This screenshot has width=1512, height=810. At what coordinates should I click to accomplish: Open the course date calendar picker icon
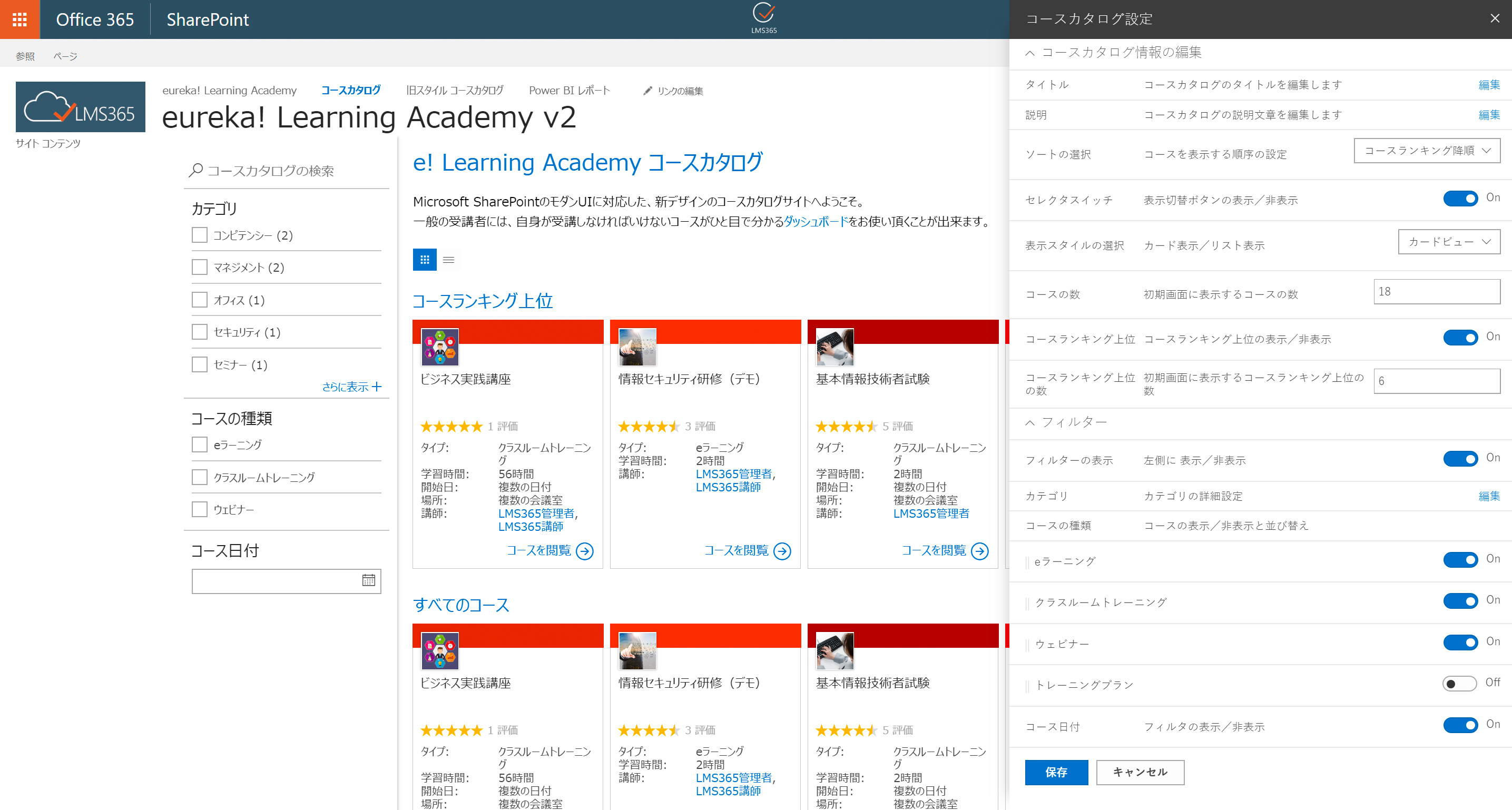368,580
